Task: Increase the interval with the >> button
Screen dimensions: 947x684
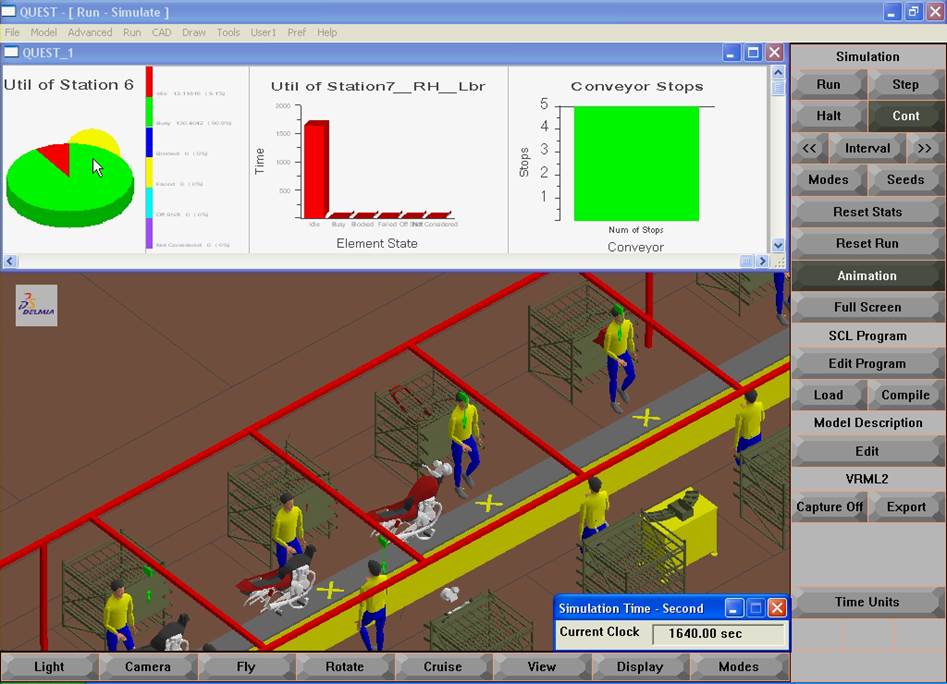Action: click(925, 148)
